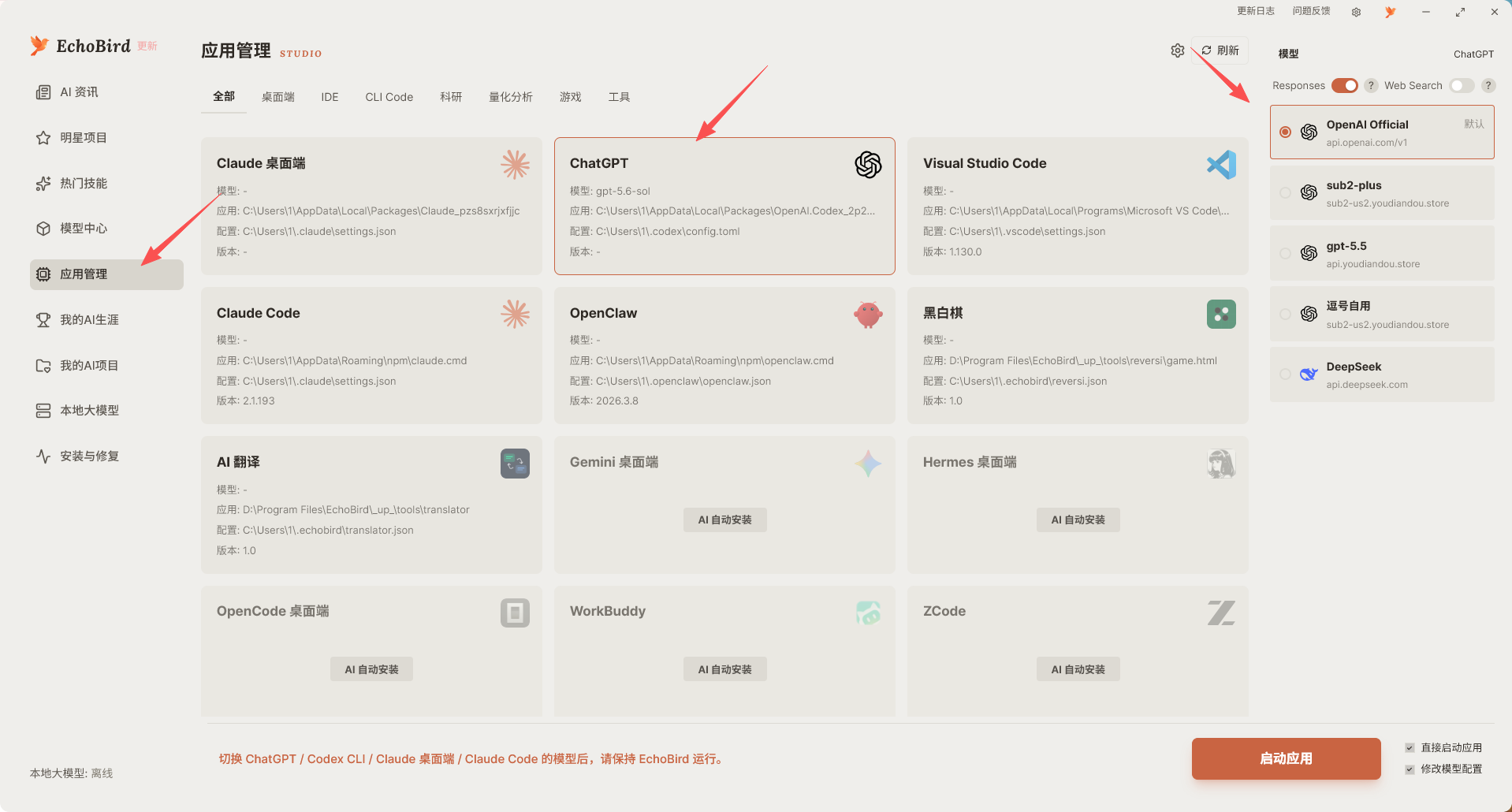Click AI 自动安装 for WorkBuddy

click(x=725, y=669)
